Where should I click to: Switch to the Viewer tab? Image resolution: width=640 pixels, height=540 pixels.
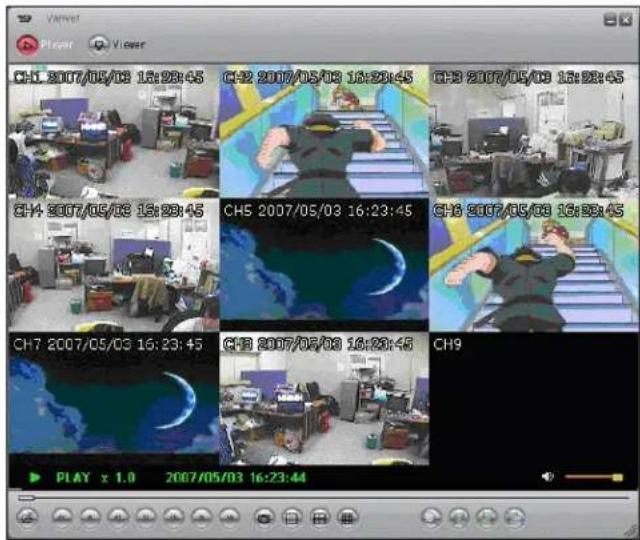[x=129, y=45]
